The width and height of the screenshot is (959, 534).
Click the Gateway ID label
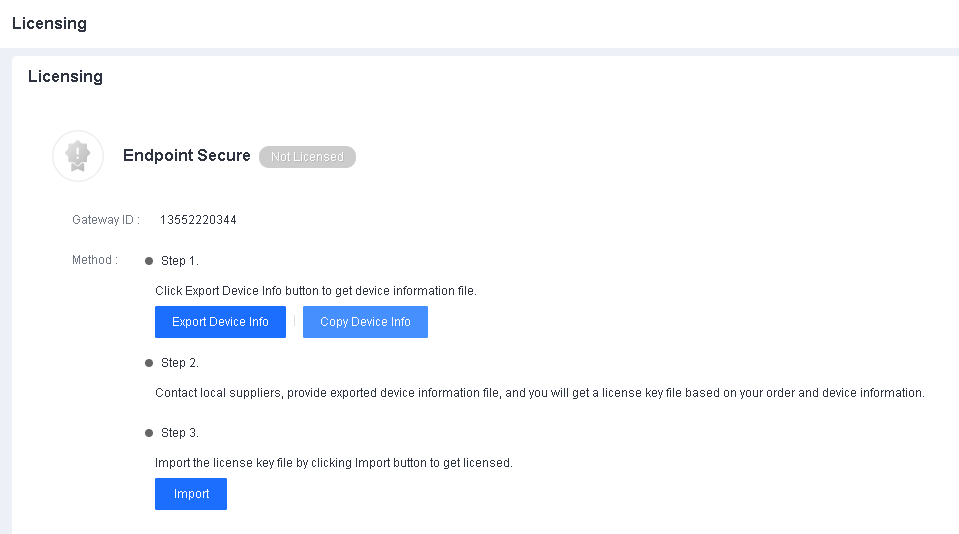[x=105, y=220]
